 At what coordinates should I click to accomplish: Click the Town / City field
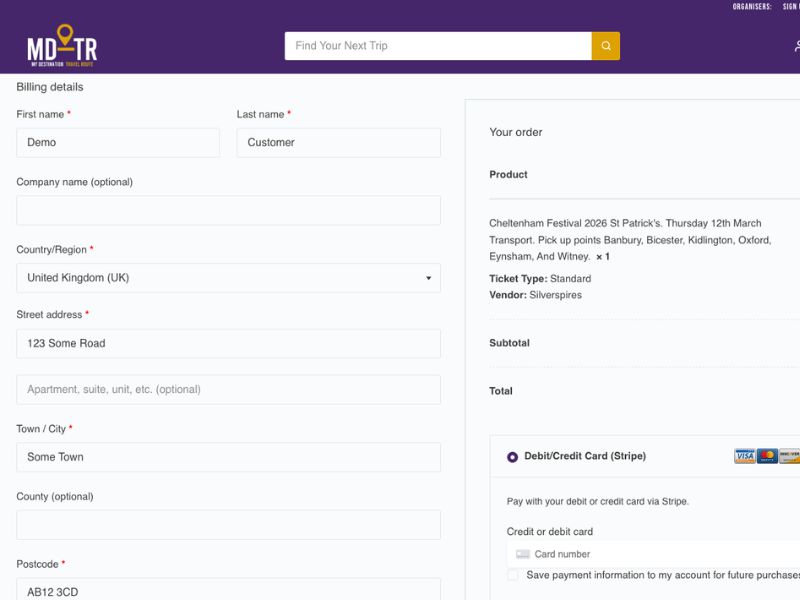point(229,457)
